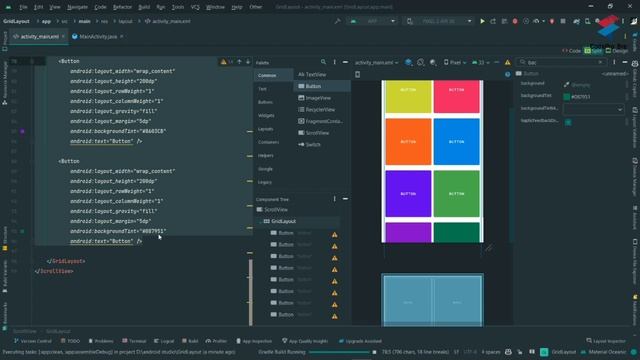Select the activity_main.xml editor tab

pyautogui.click(x=39, y=36)
